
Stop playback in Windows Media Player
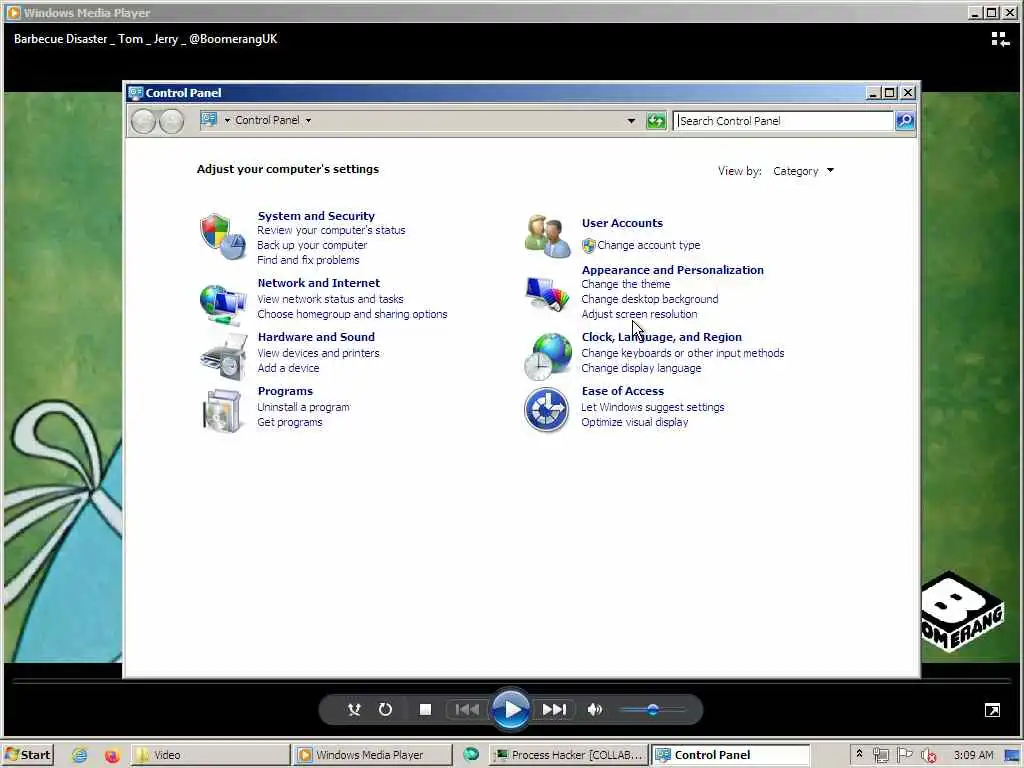click(425, 709)
